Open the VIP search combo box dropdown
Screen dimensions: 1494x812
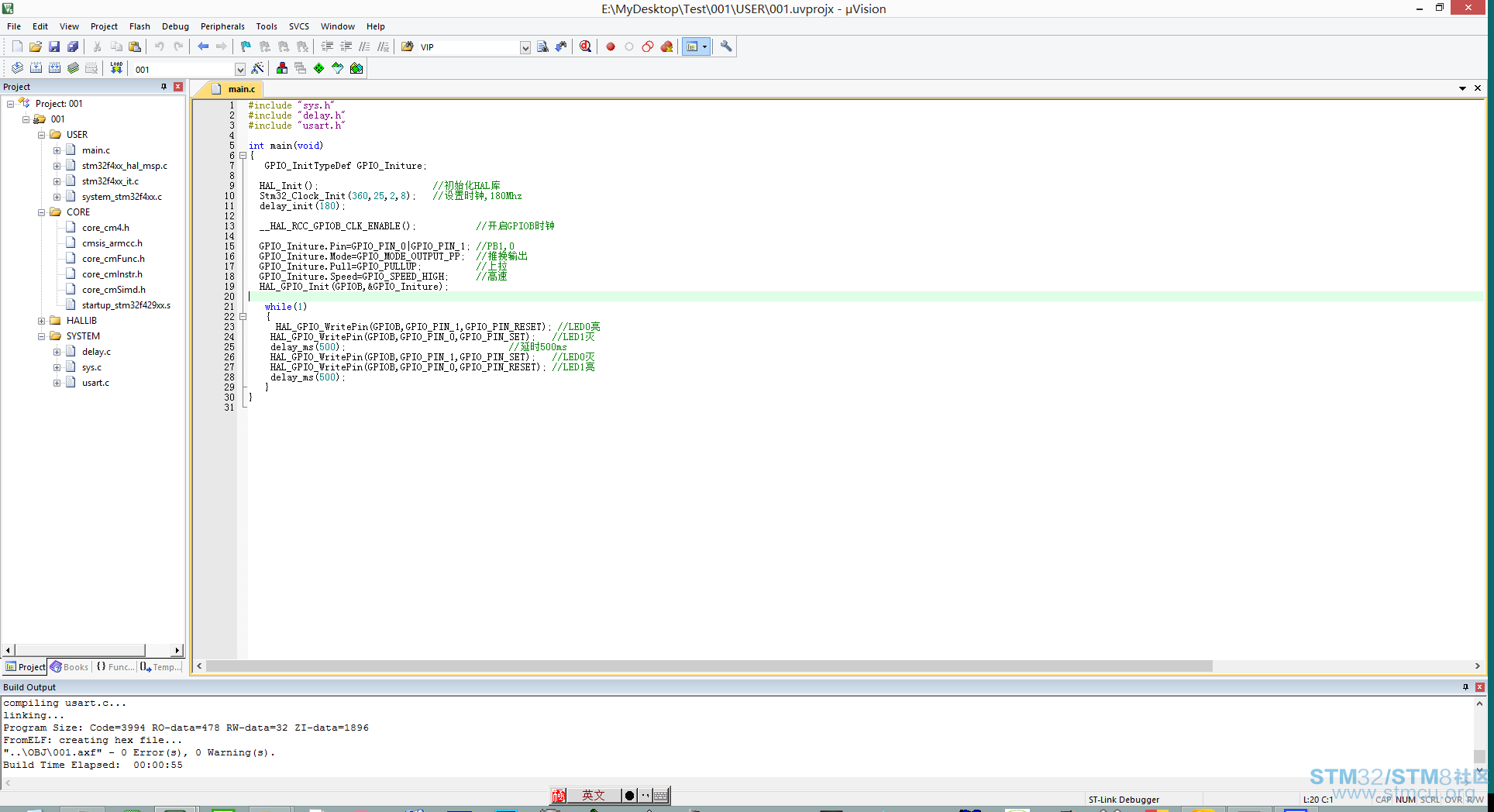525,47
